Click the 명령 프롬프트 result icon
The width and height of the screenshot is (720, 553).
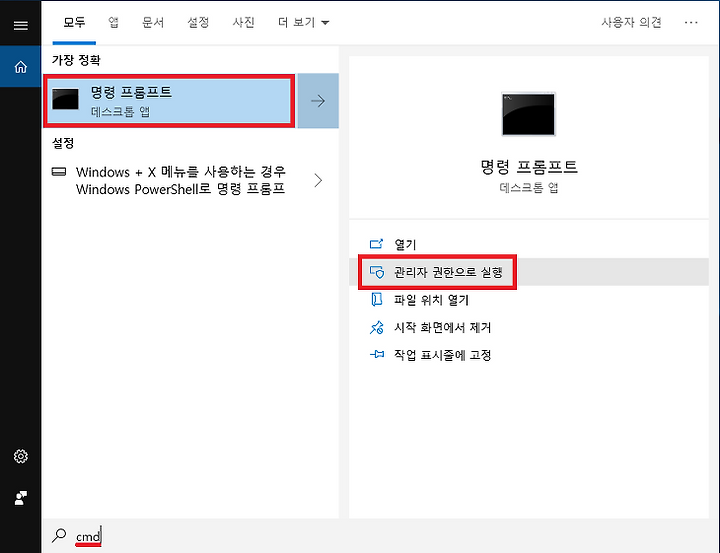point(65,100)
